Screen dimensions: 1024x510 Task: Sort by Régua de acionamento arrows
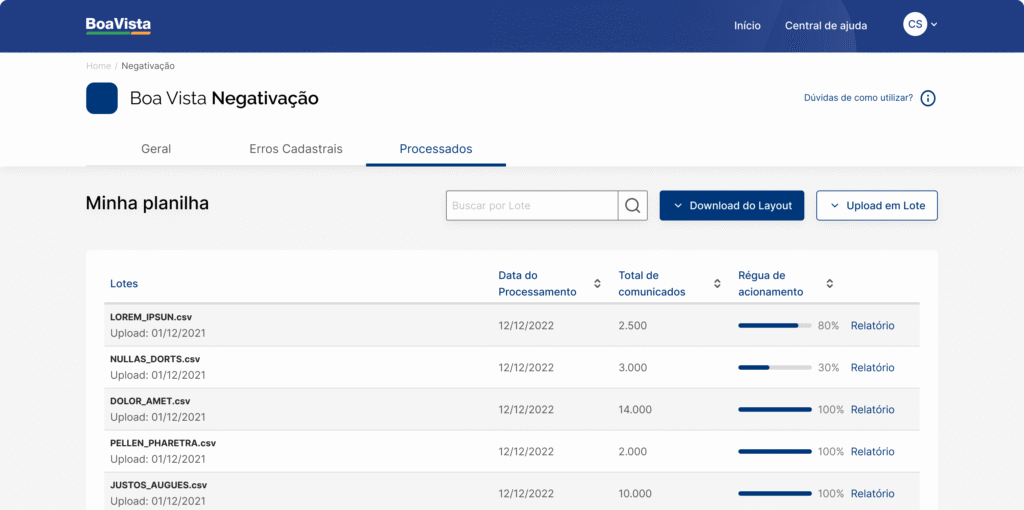829,284
